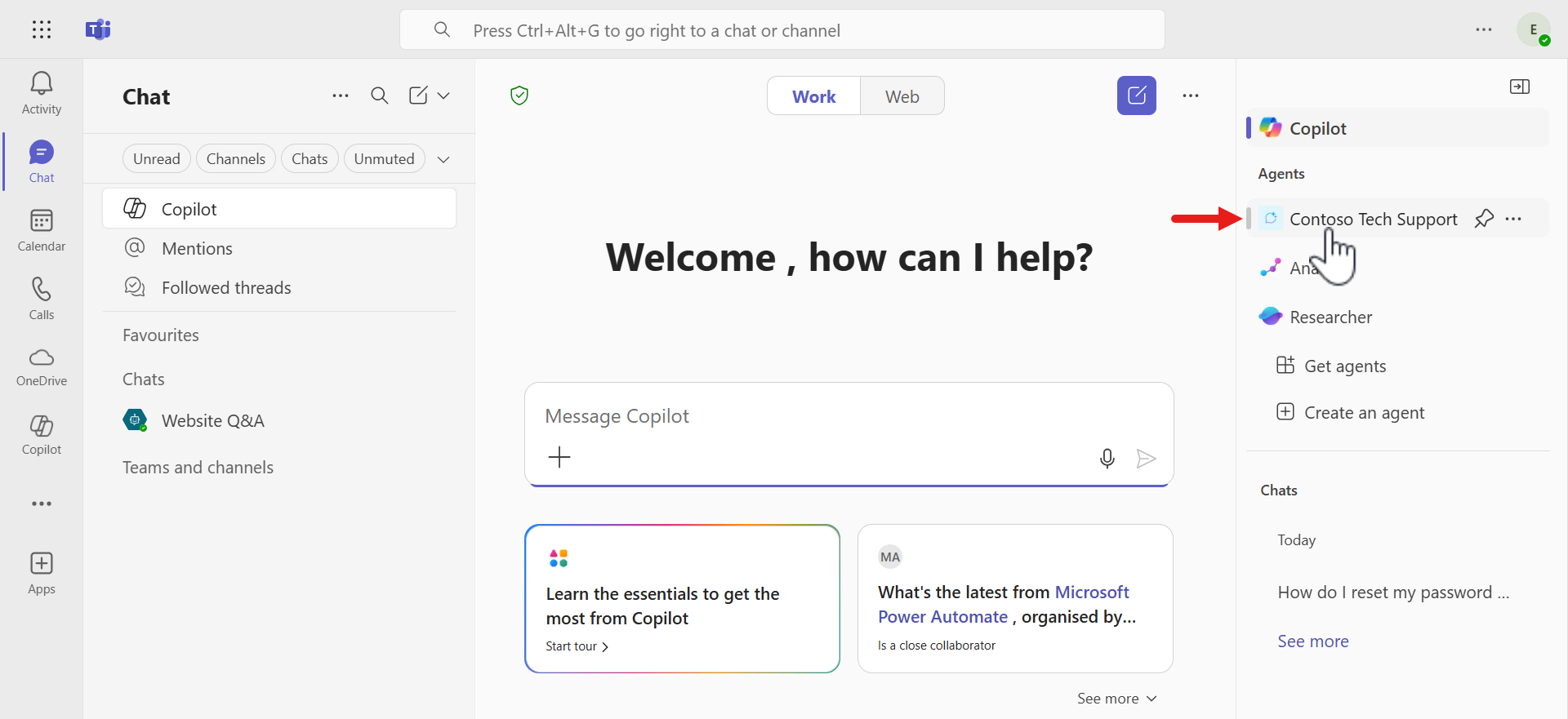This screenshot has height=719, width=1568.
Task: Select Mentions in the chat list
Action: click(x=197, y=249)
